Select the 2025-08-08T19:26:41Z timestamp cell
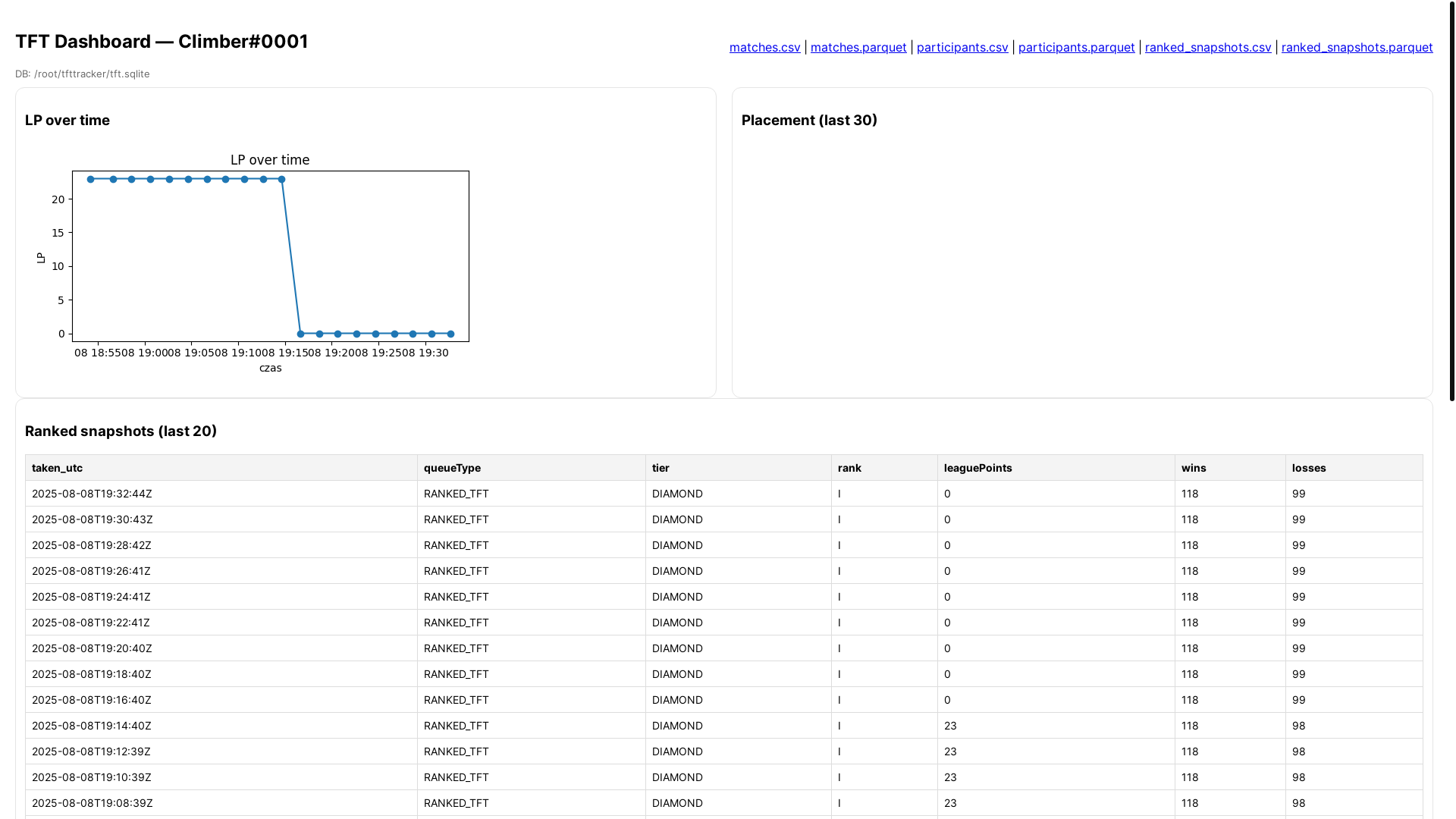 [221, 571]
